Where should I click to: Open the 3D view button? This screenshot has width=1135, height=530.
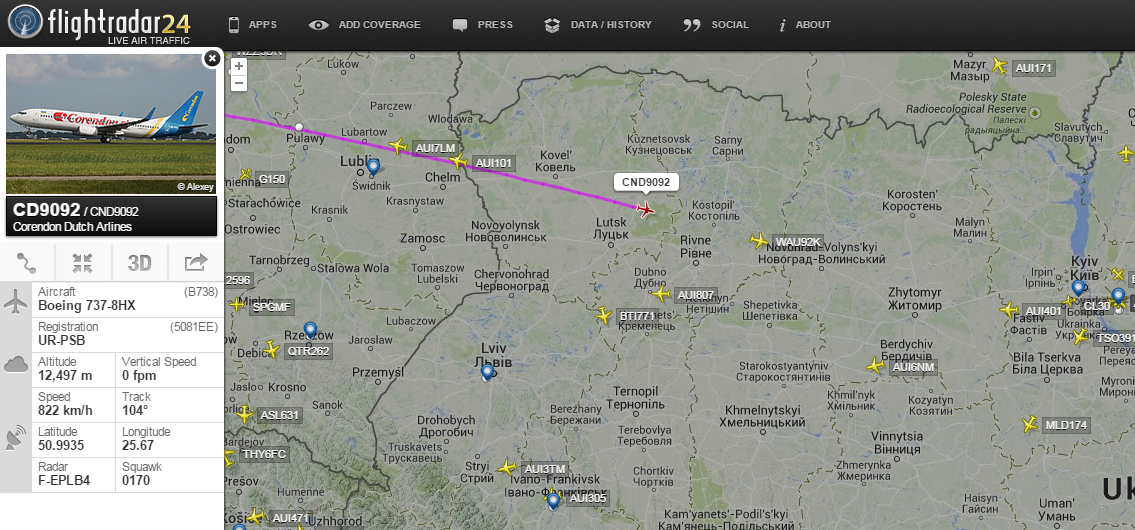click(x=139, y=263)
